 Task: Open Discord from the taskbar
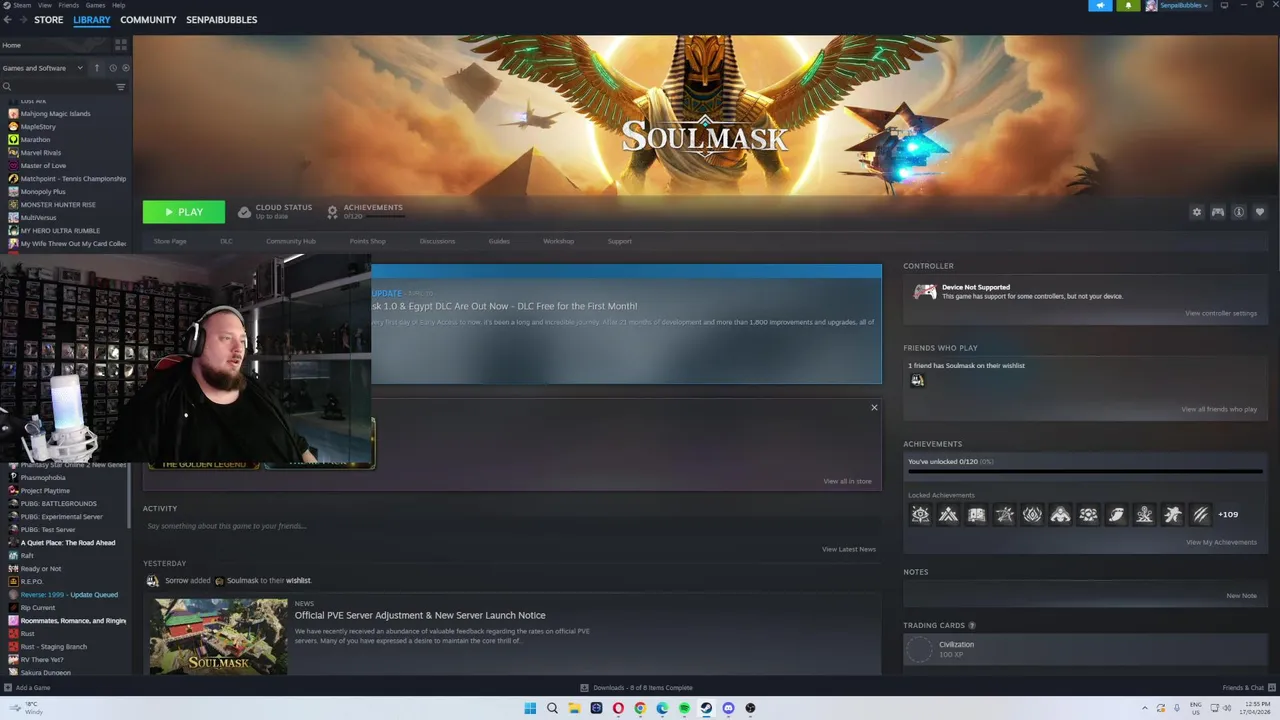[x=728, y=708]
